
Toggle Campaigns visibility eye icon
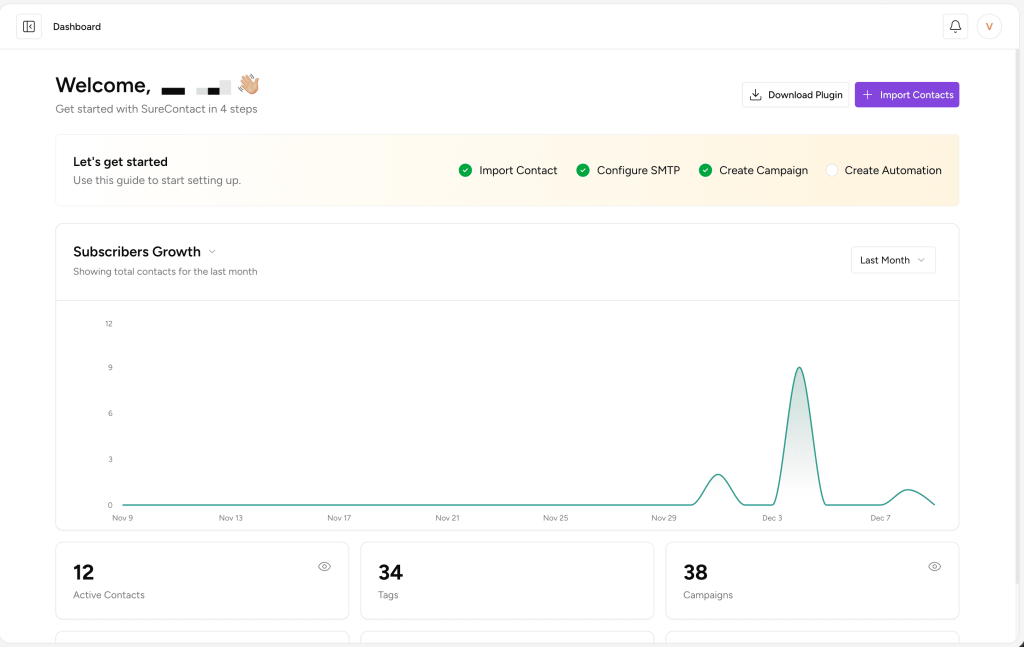point(934,566)
